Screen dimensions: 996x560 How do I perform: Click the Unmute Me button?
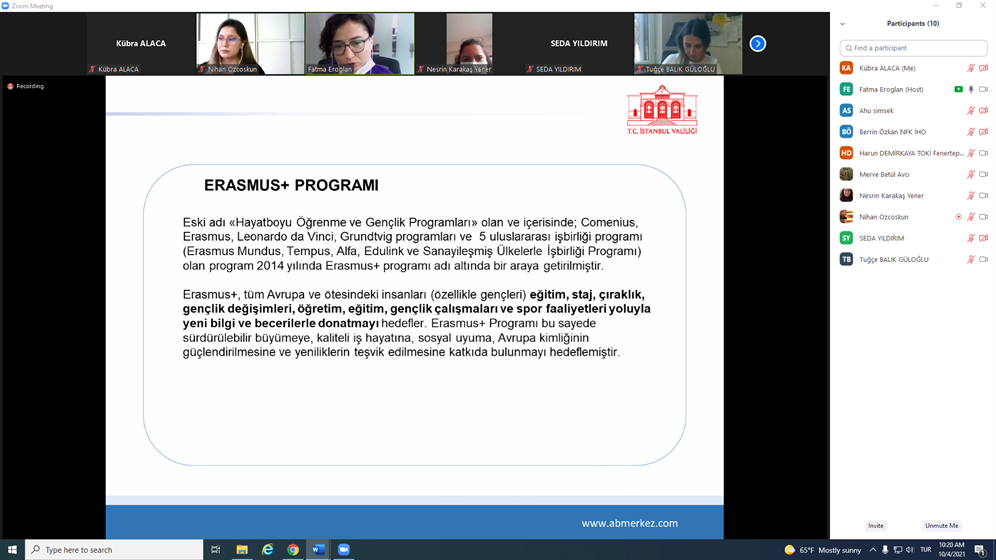tap(941, 525)
